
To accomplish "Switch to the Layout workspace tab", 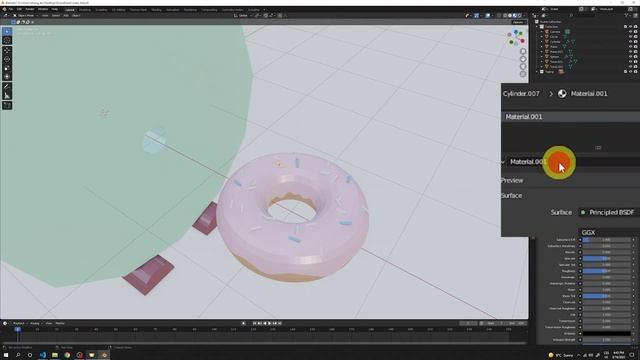I will coord(70,9).
